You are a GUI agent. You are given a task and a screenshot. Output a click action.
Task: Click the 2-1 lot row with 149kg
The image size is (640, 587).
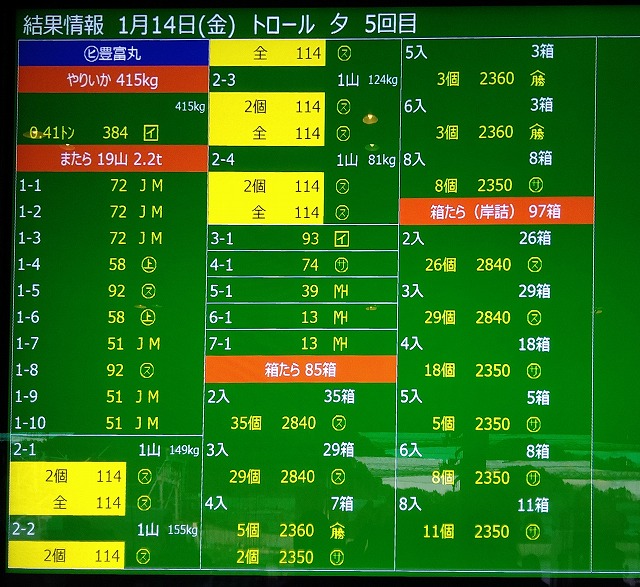(x=110, y=450)
